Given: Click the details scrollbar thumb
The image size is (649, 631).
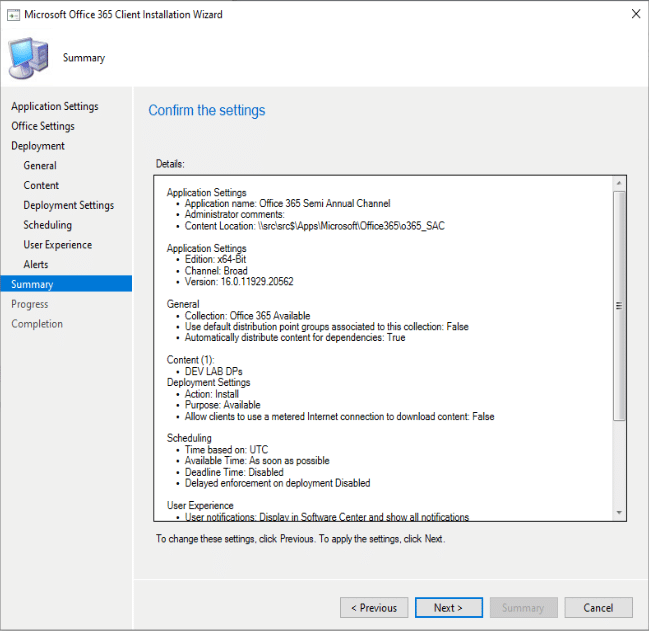Looking at the screenshot, I should (619, 305).
